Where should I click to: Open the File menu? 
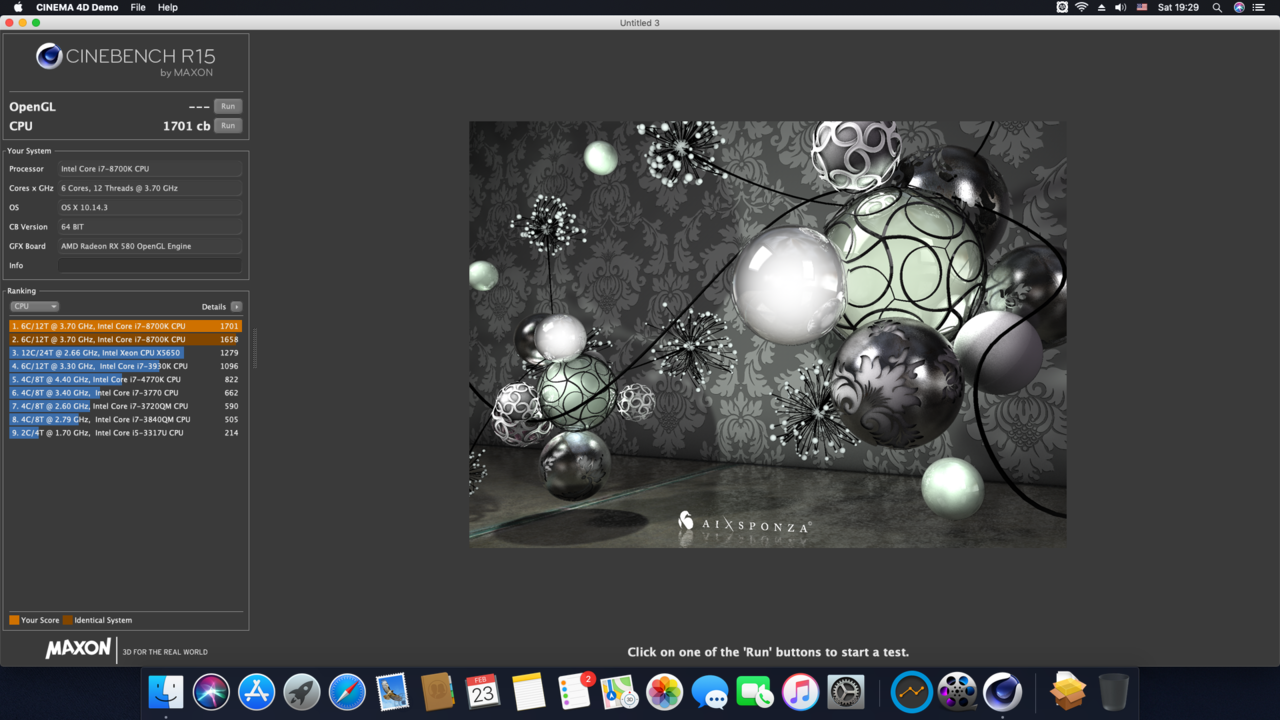coord(138,7)
